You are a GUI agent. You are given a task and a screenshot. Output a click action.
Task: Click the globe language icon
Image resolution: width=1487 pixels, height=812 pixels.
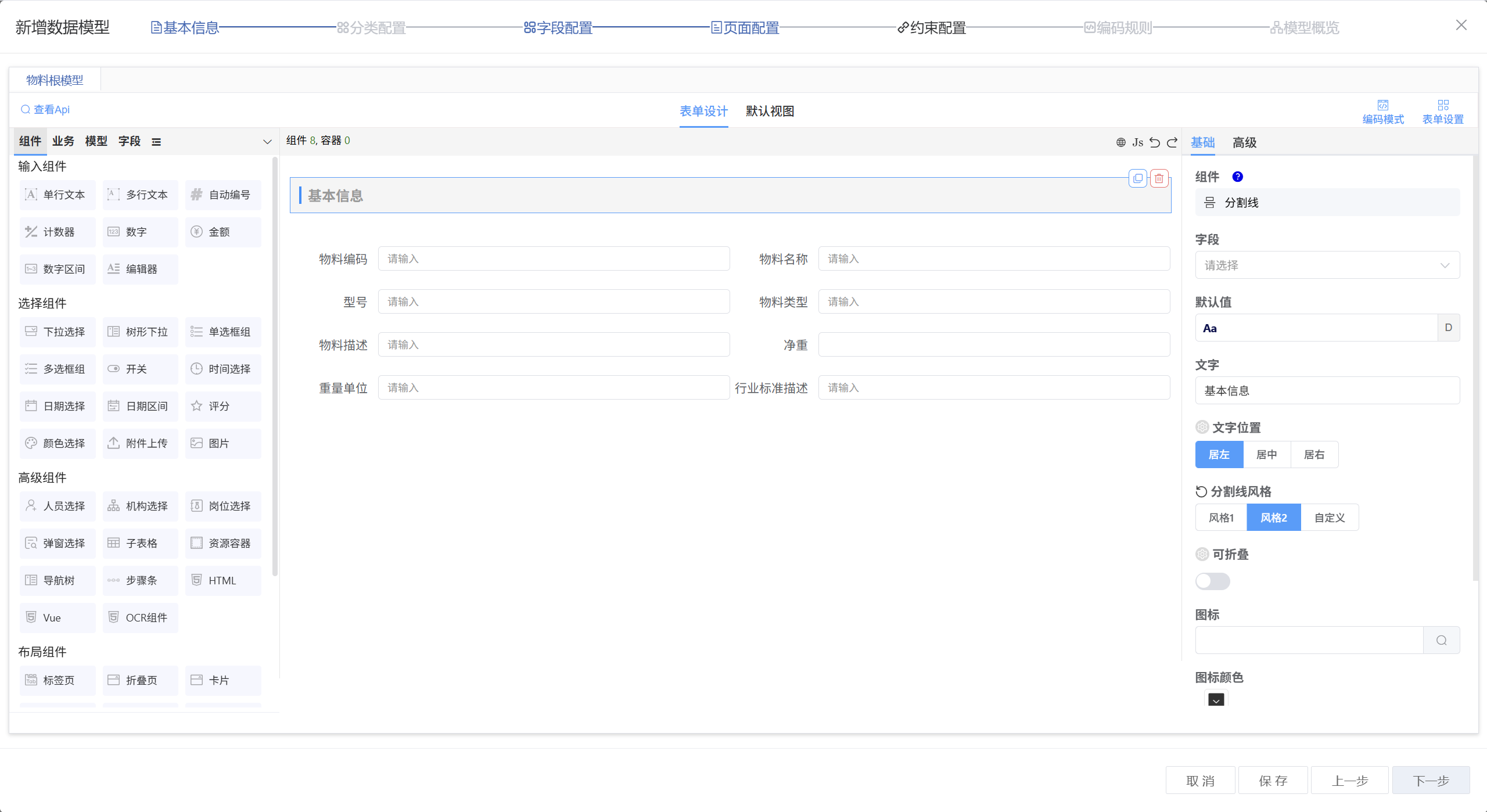[x=1121, y=142]
